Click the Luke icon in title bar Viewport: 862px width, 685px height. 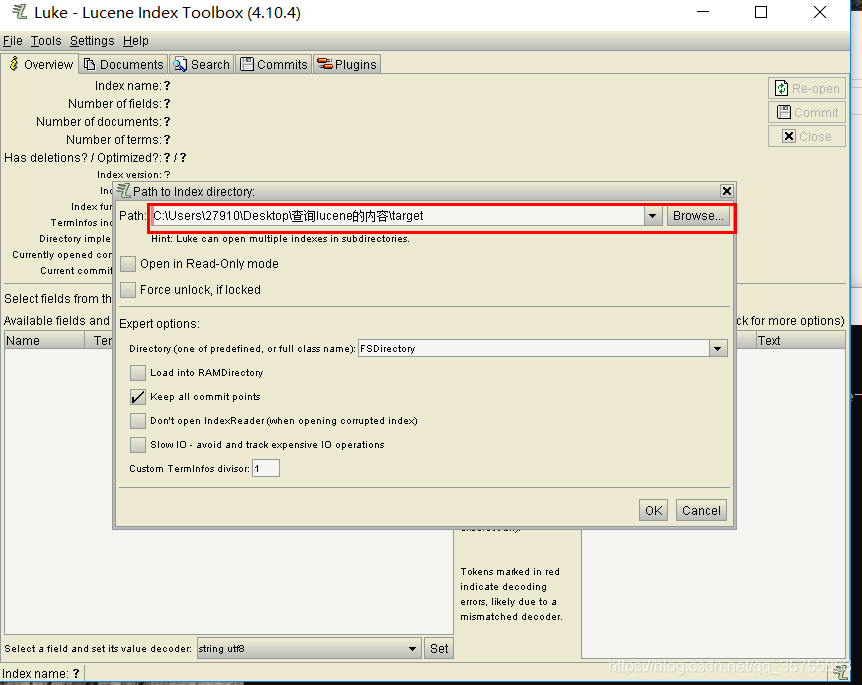click(19, 12)
